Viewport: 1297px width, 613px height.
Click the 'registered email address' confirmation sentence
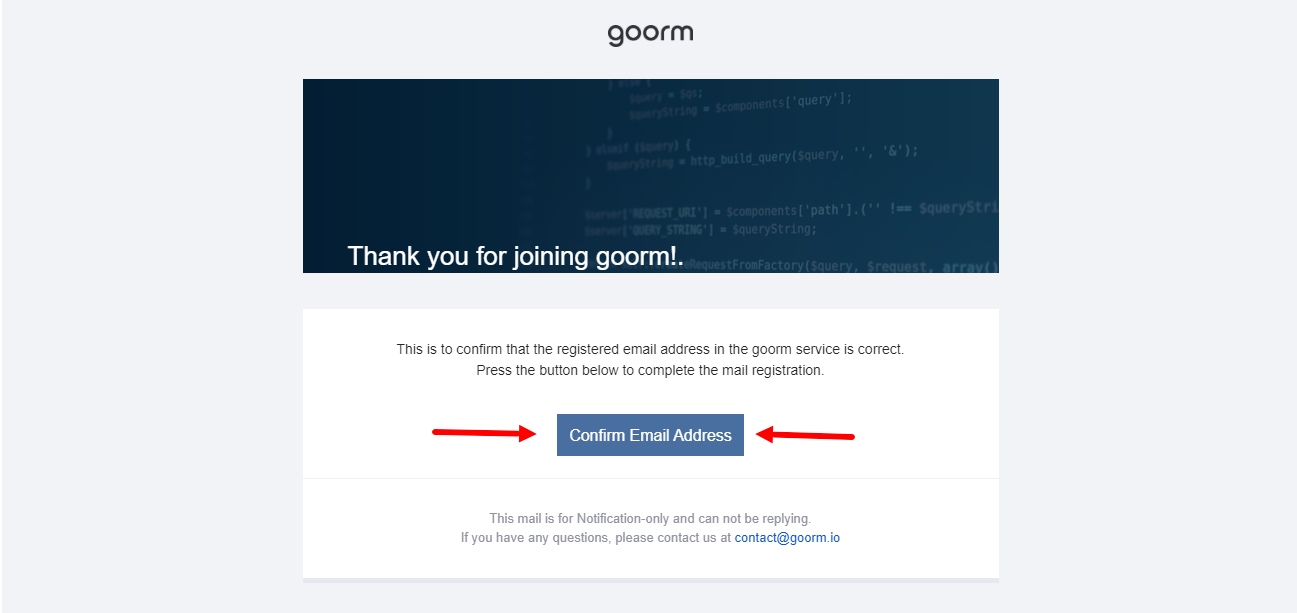[x=650, y=350]
